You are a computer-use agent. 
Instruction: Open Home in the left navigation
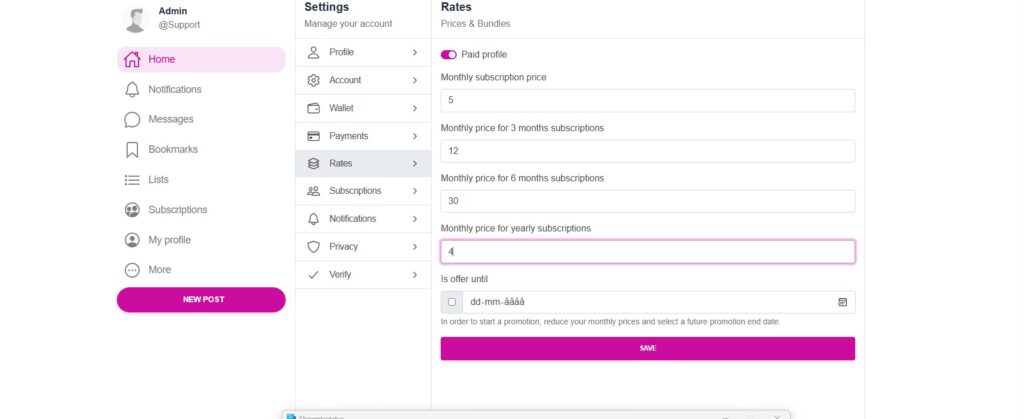201,59
